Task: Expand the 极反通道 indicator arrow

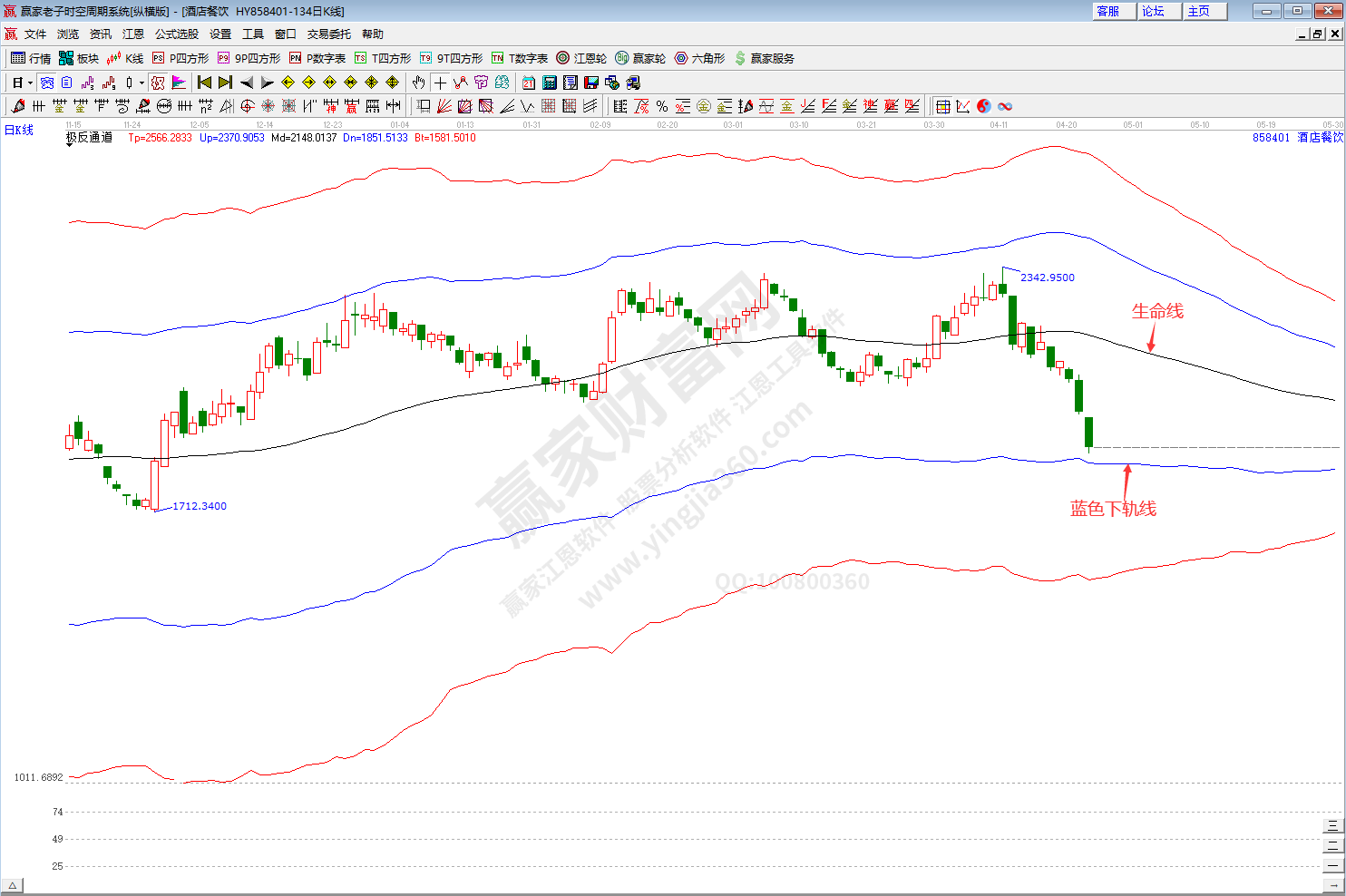Action: click(x=70, y=144)
